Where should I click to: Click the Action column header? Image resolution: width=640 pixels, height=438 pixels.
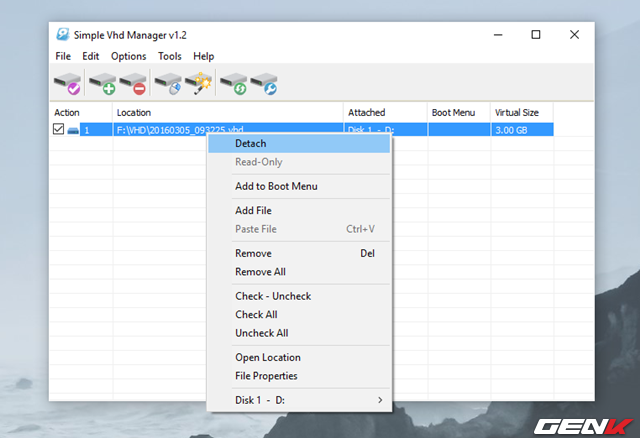(x=81, y=113)
